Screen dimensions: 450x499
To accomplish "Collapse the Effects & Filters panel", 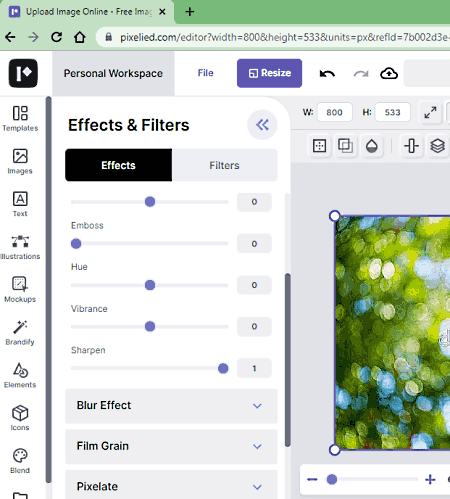I will pyautogui.click(x=262, y=125).
